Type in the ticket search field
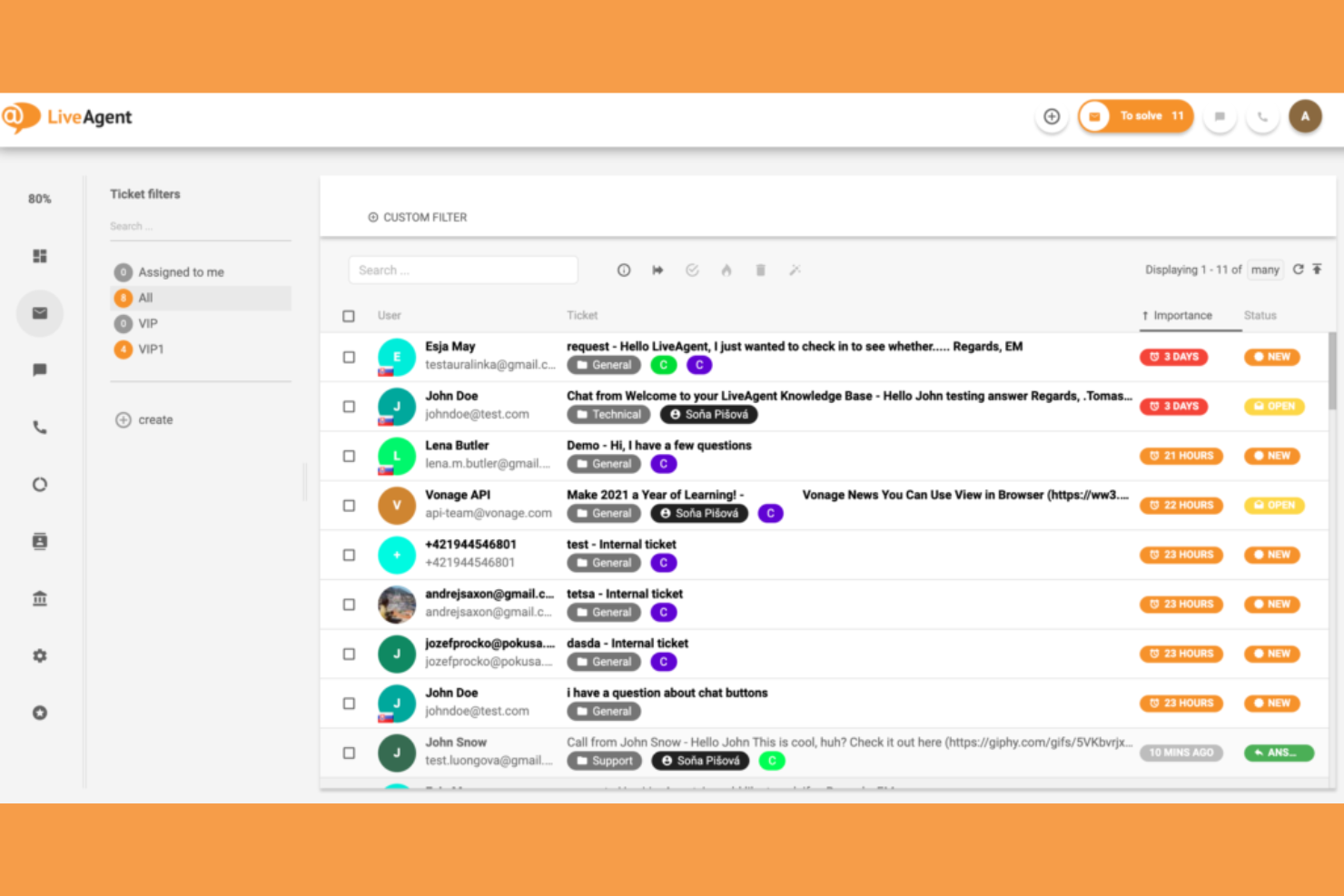1344x896 pixels. [463, 270]
